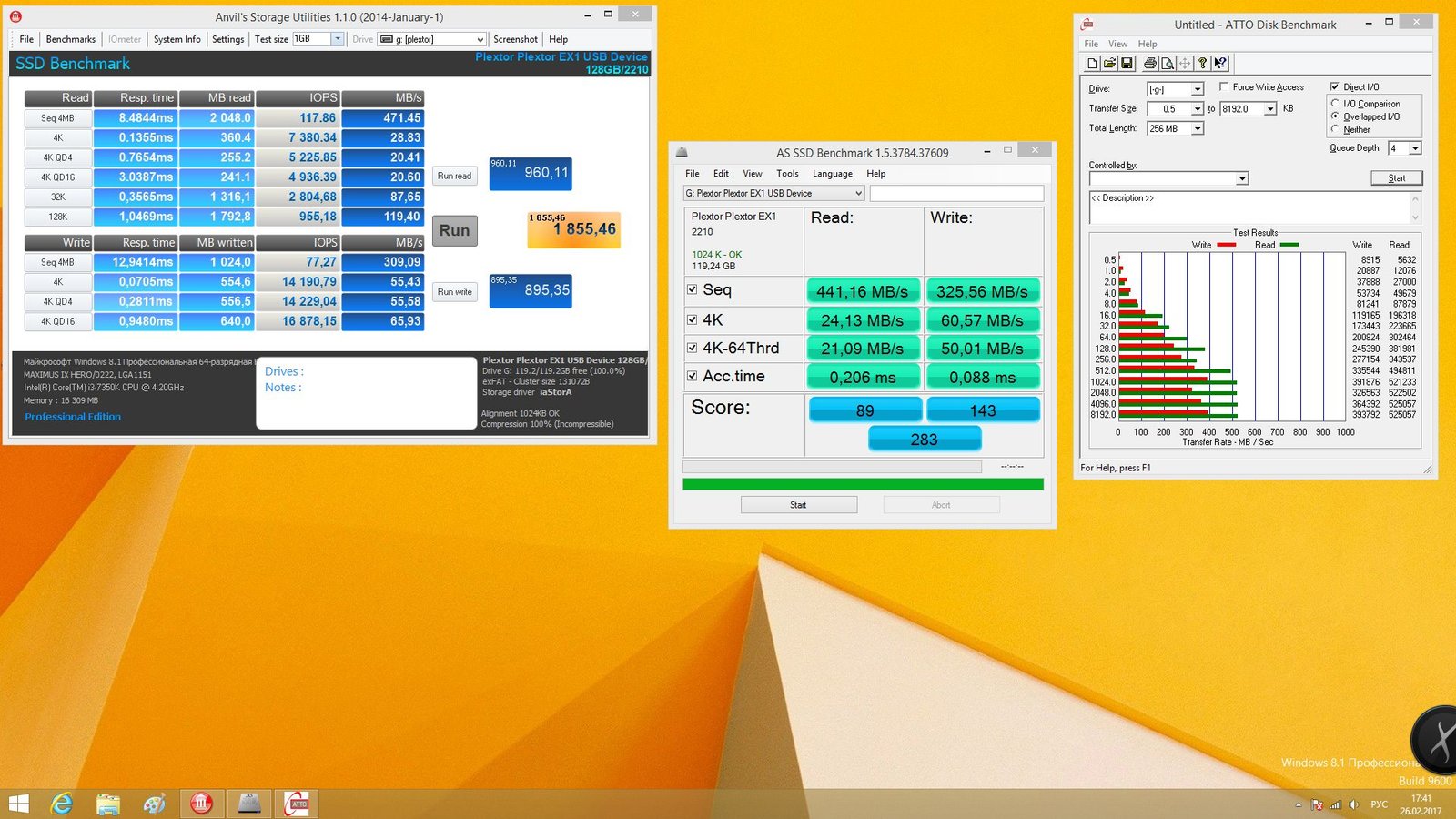Open System Info in Anvil's toolbar
This screenshot has height=819, width=1456.
[177, 39]
